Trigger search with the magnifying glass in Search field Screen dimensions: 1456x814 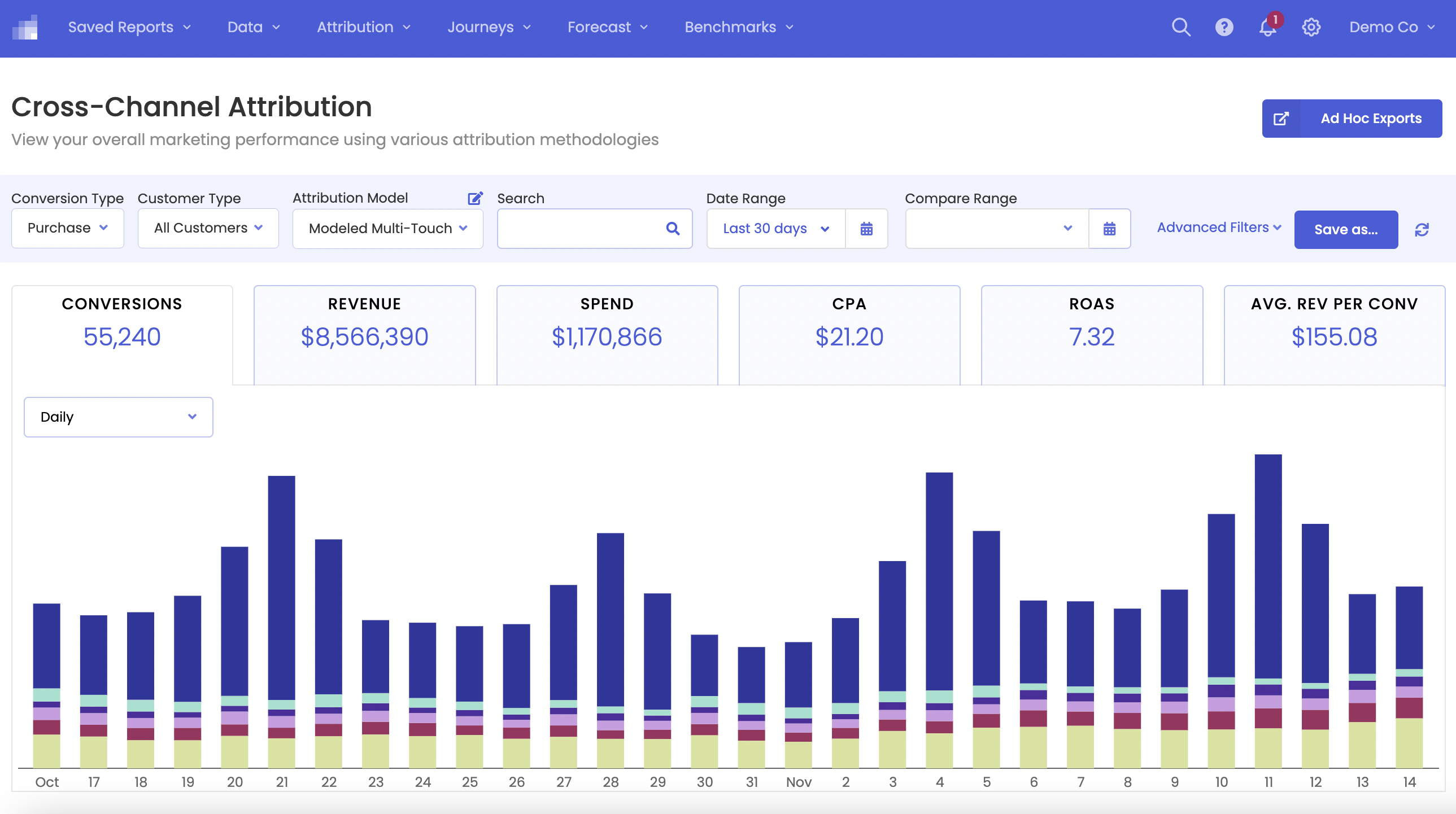pos(673,229)
